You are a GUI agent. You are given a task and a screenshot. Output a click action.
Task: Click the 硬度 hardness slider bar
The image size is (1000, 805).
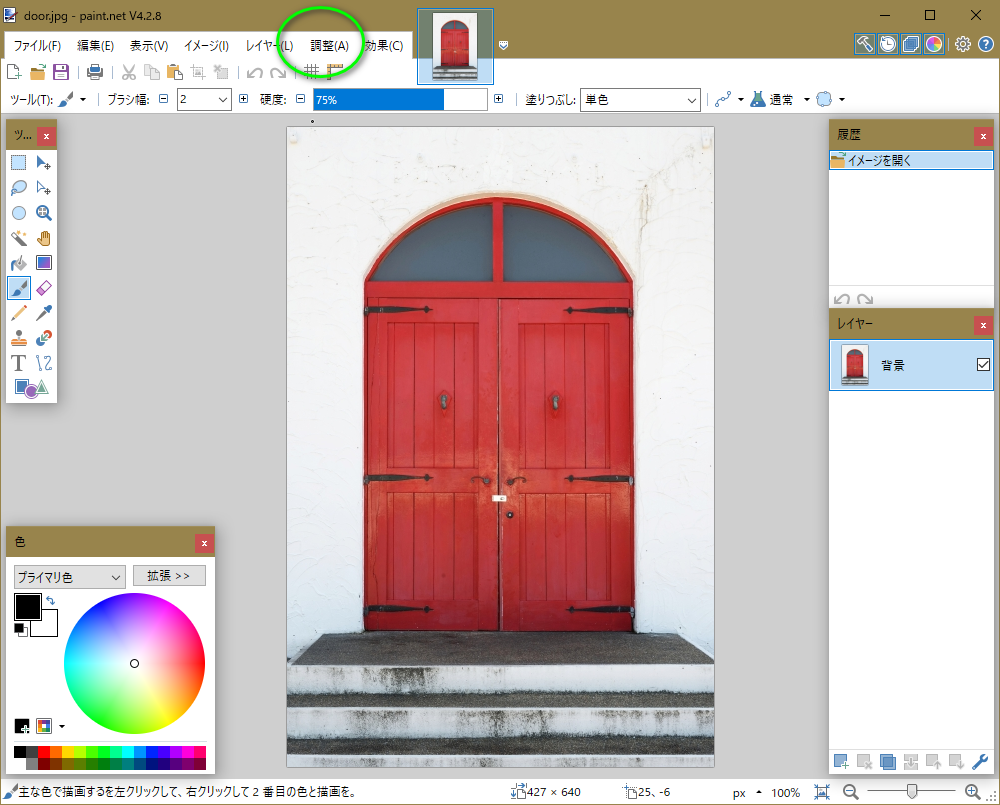(400, 100)
